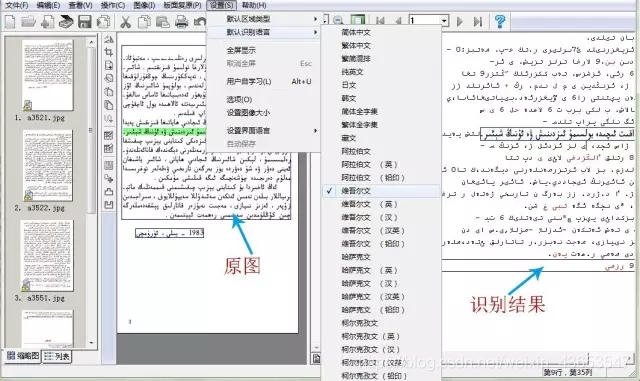
Task: Click the Save all pages icon beside Save
Action: pyautogui.click(x=104, y=21)
